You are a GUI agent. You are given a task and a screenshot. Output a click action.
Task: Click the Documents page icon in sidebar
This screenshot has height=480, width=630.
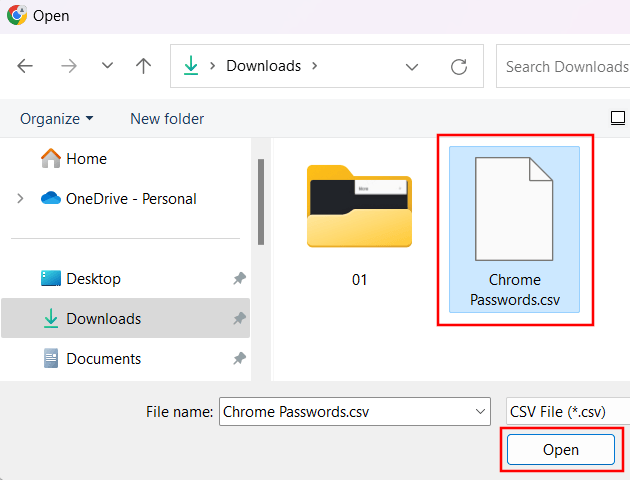[x=51, y=358]
